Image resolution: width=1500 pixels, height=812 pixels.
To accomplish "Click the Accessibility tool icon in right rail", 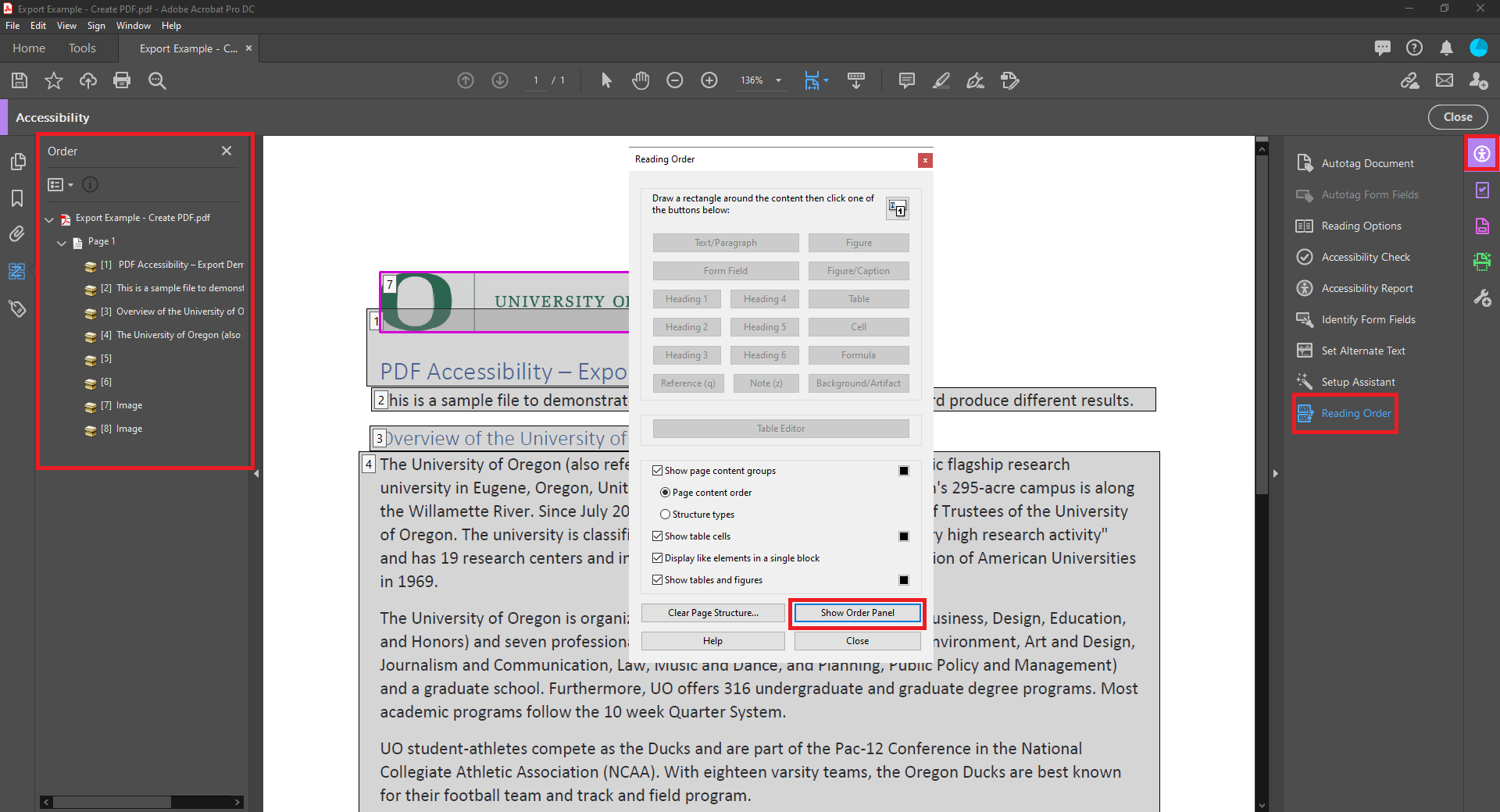I will pyautogui.click(x=1482, y=154).
